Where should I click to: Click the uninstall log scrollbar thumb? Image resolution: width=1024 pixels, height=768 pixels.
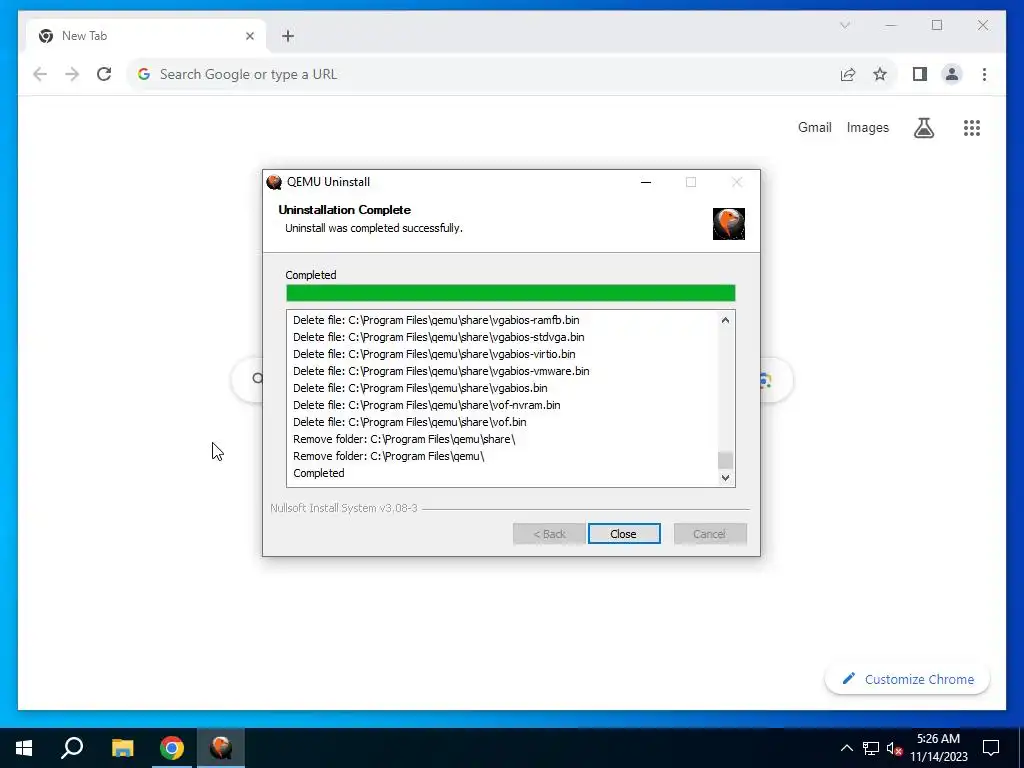click(725, 460)
